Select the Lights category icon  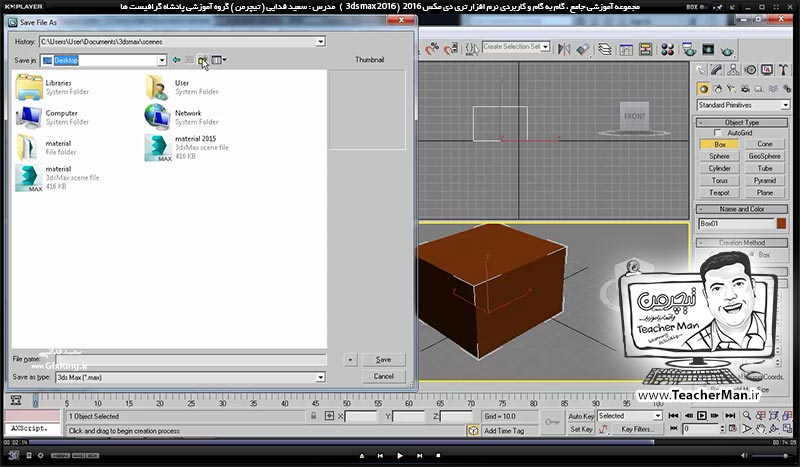coord(732,89)
